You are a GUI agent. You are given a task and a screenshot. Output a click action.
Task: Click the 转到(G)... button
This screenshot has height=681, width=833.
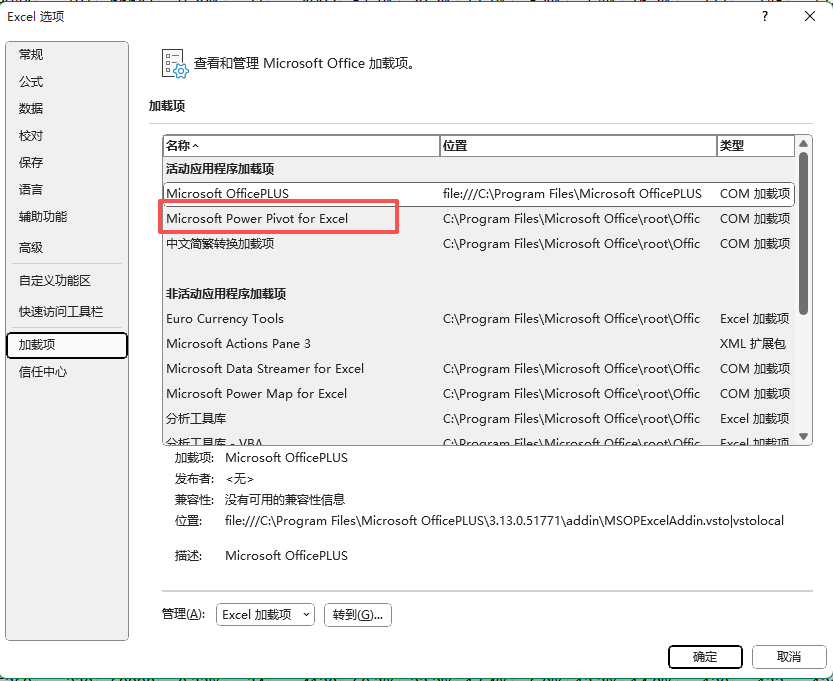tap(358, 614)
